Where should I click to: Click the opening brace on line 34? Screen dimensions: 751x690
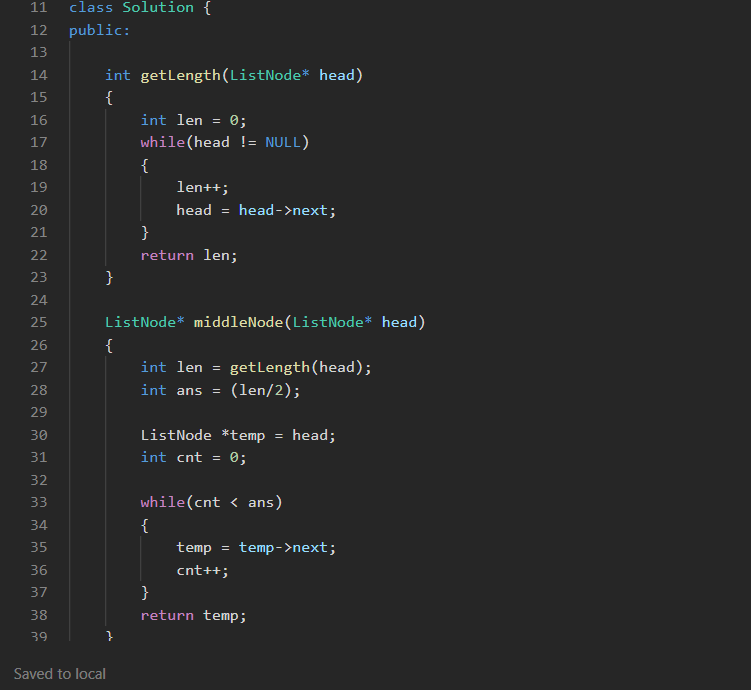point(145,525)
